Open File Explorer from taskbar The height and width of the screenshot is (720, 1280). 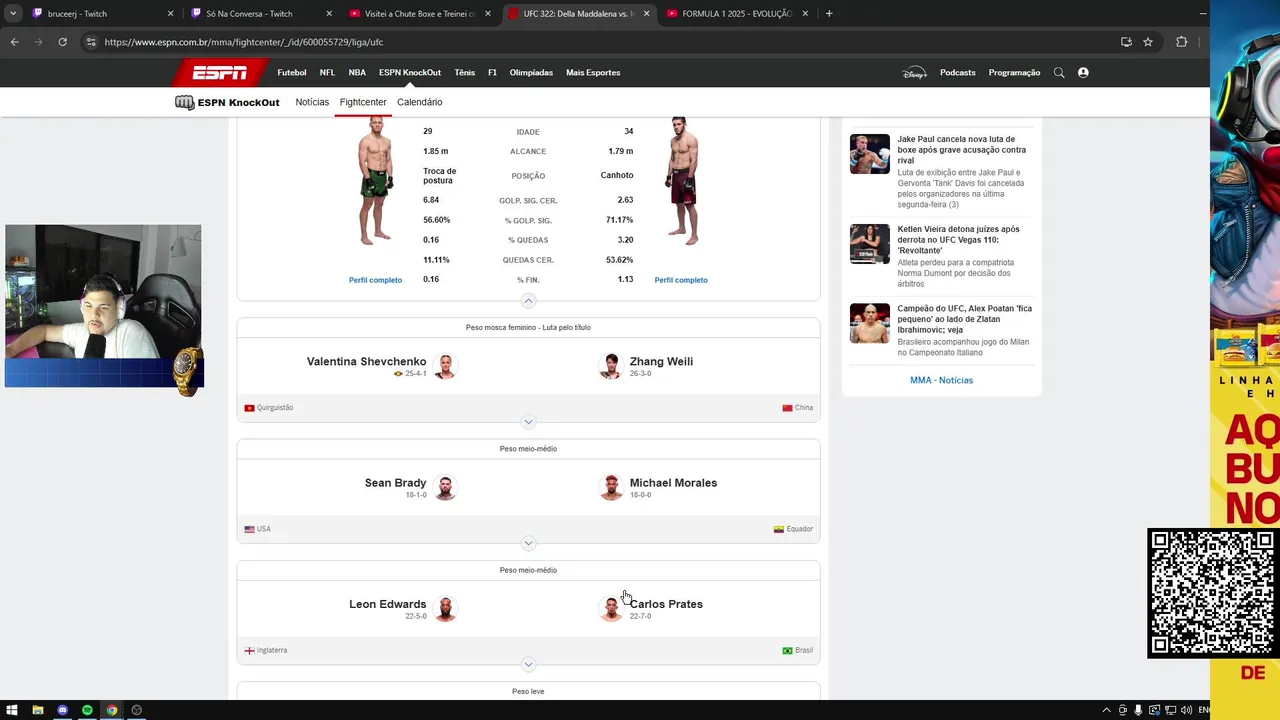38,710
